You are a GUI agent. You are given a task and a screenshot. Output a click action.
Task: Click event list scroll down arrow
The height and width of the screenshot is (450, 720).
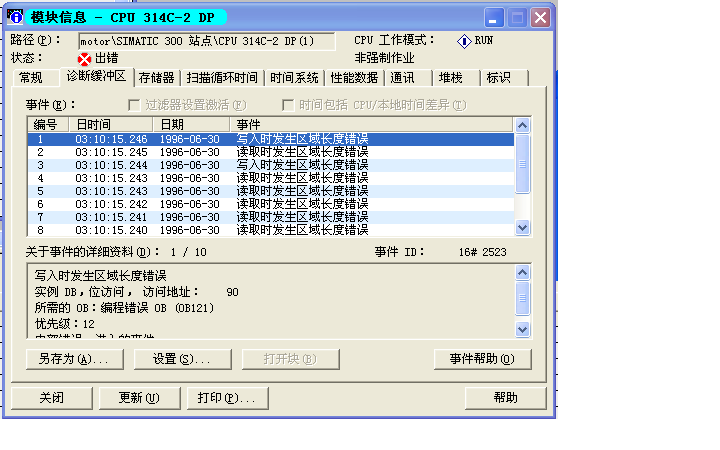(x=523, y=227)
